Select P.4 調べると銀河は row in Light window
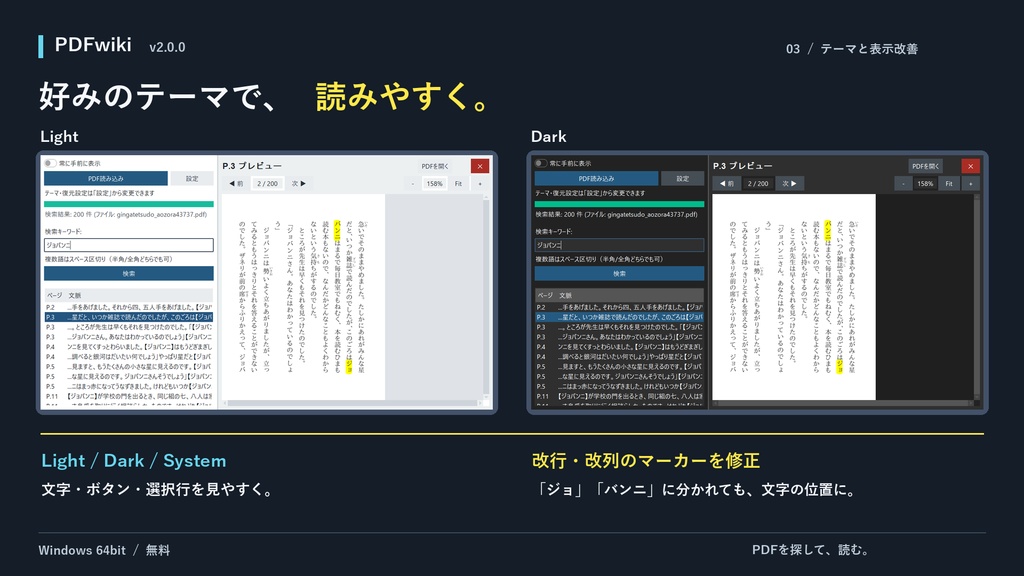This screenshot has height=576, width=1024. [129, 357]
